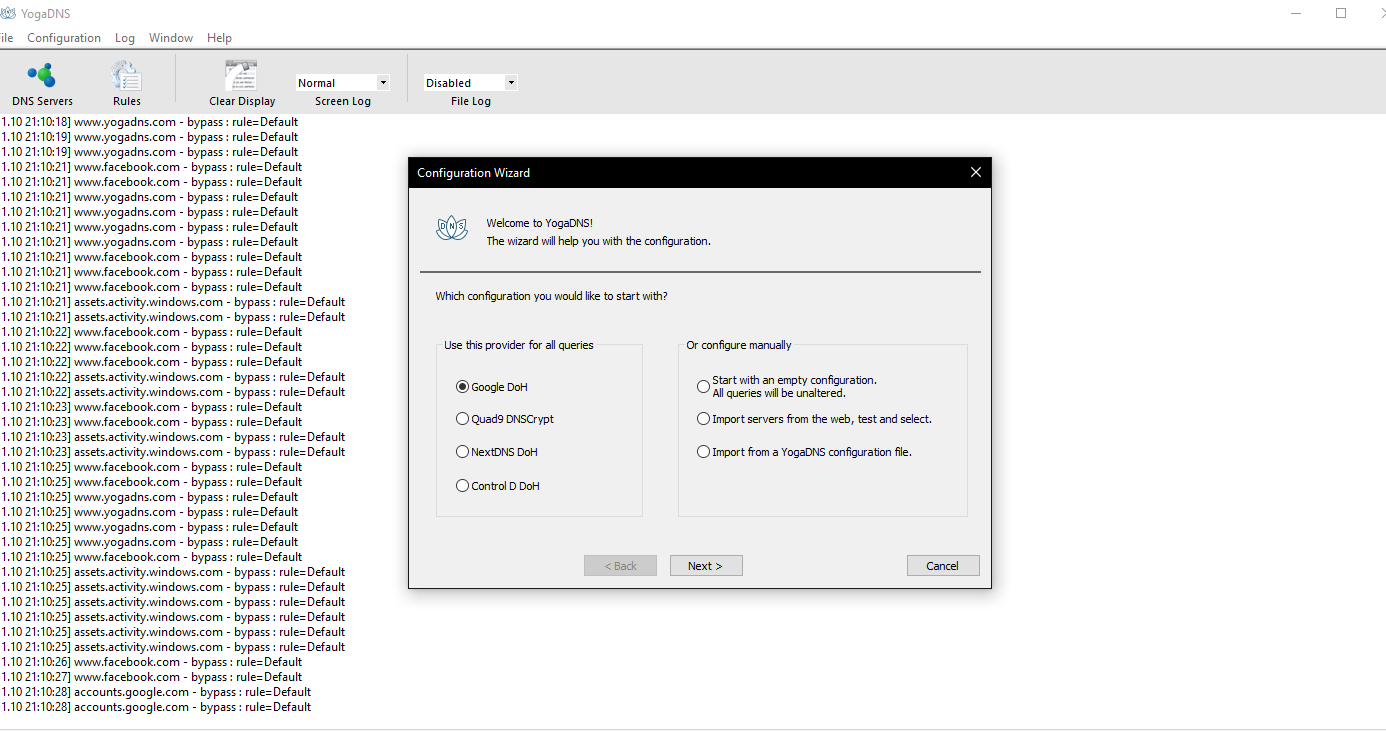The height and width of the screenshot is (731, 1386).
Task: Click the 21:10:26 www.facebook.com log entry
Action: click(151, 662)
